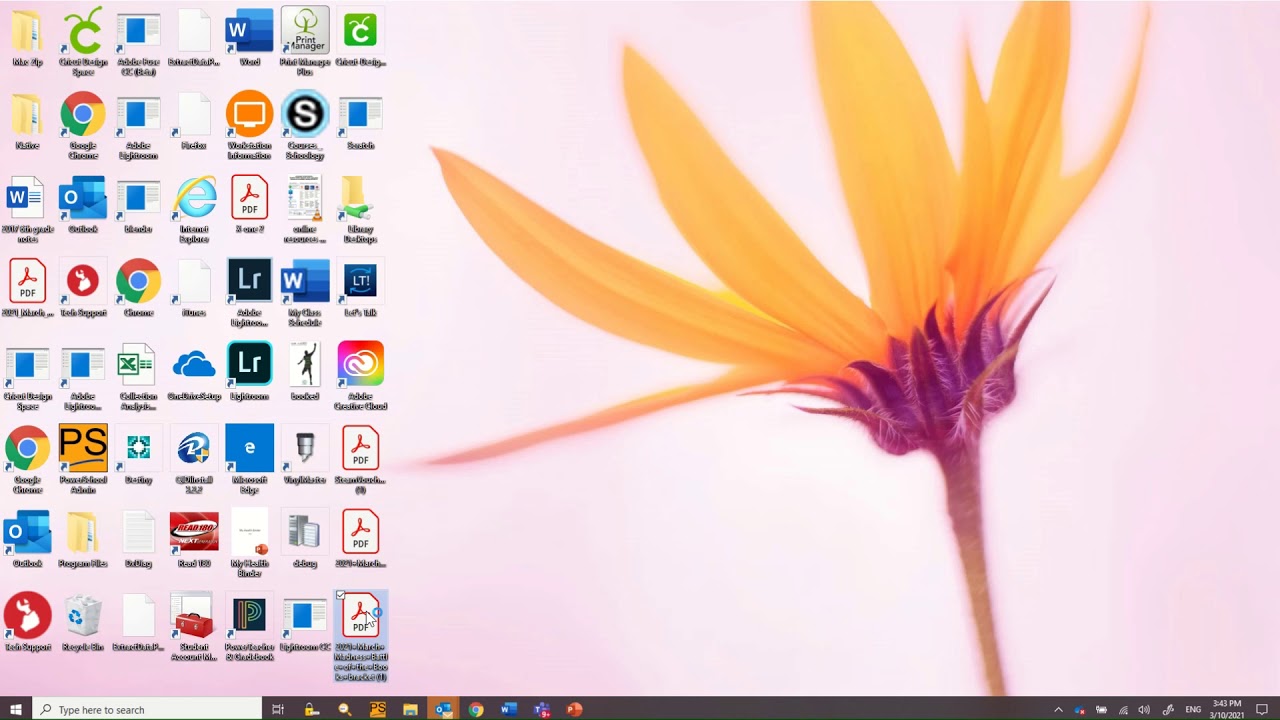Image resolution: width=1280 pixels, height=720 pixels.
Task: Open the Native folder
Action: coord(27,122)
